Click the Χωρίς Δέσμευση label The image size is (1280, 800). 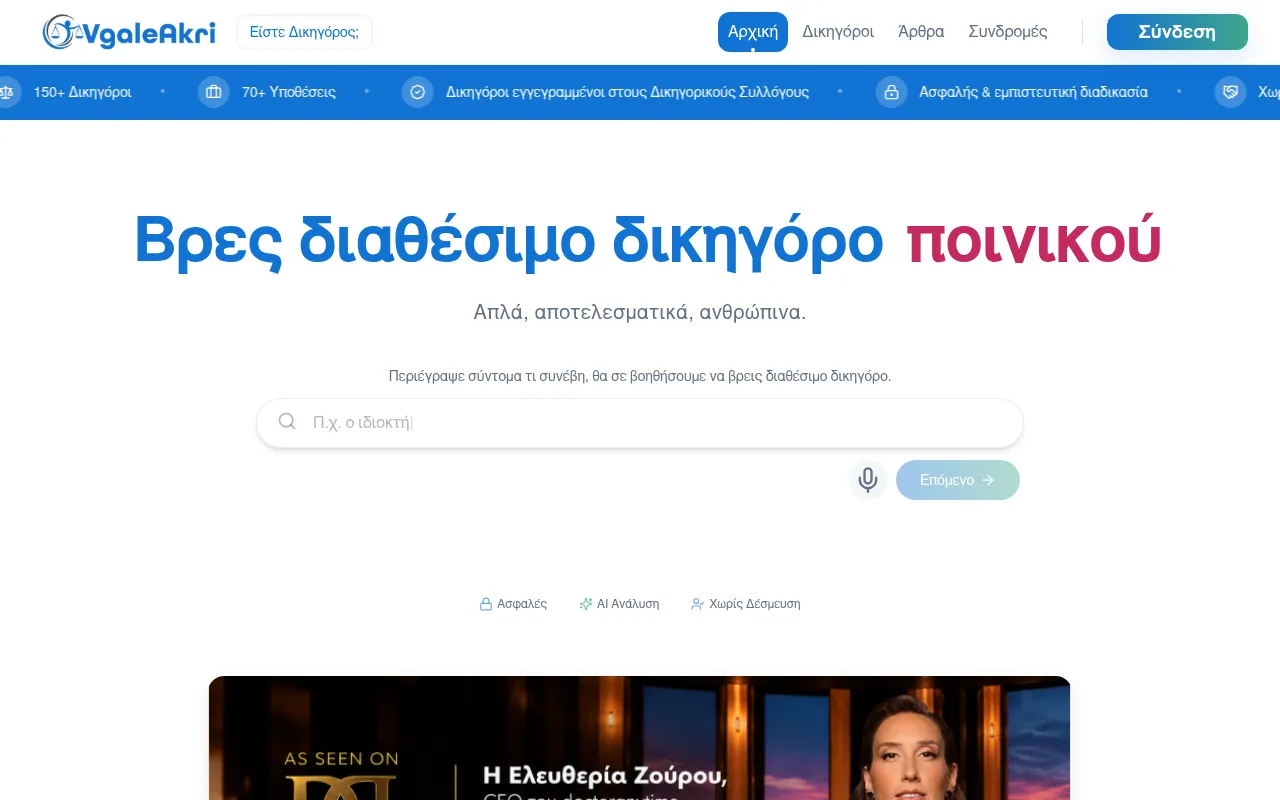(755, 604)
